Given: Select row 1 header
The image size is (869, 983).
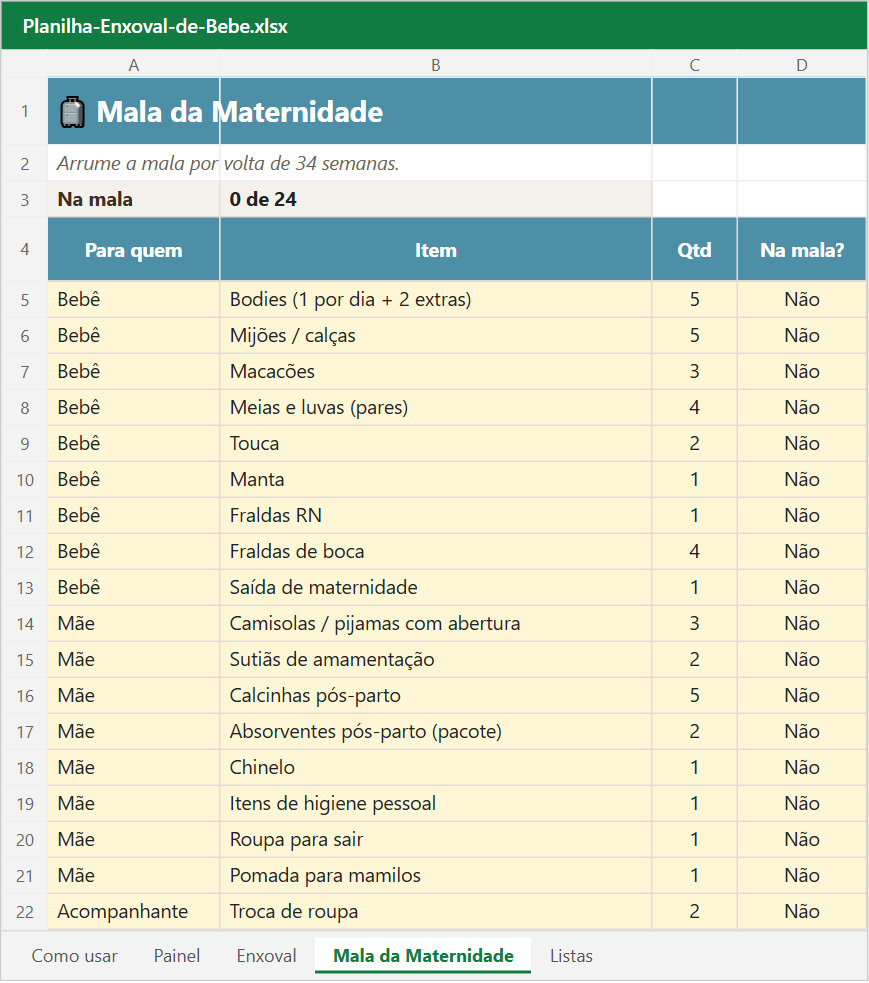Looking at the screenshot, I should (24, 112).
